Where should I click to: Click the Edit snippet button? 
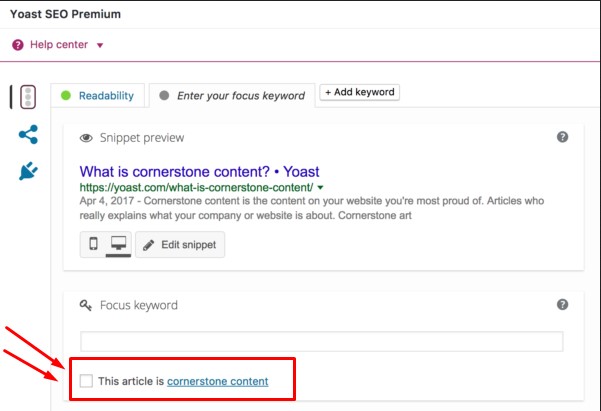click(180, 244)
